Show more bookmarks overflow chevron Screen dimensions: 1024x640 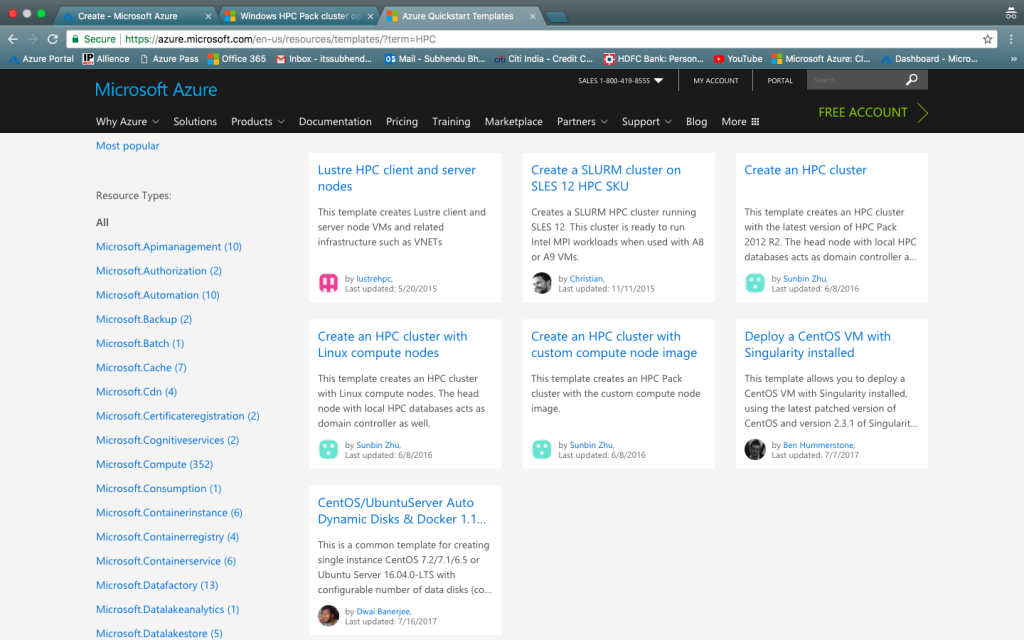1014,59
